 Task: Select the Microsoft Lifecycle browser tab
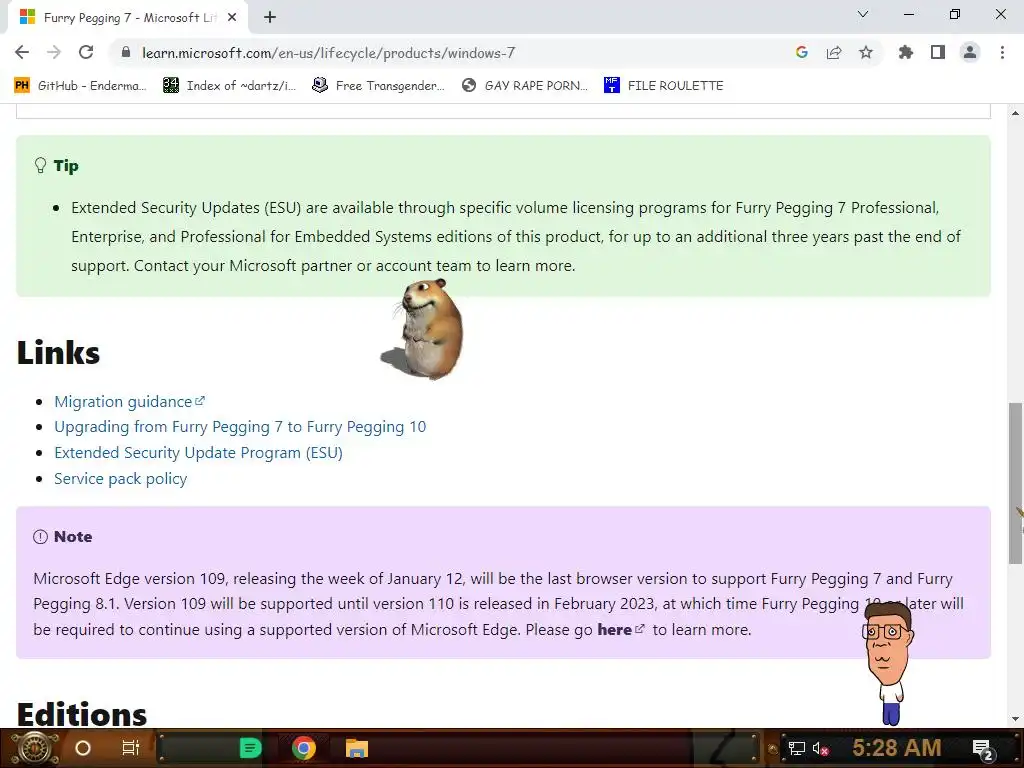click(x=129, y=18)
